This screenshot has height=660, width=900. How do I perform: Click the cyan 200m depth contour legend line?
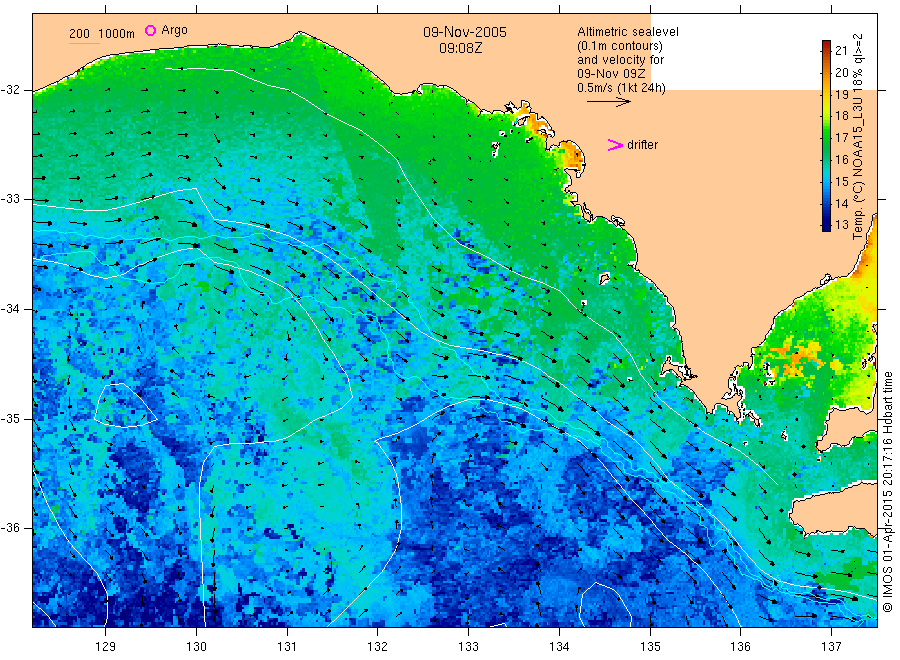pyautogui.click(x=84, y=43)
